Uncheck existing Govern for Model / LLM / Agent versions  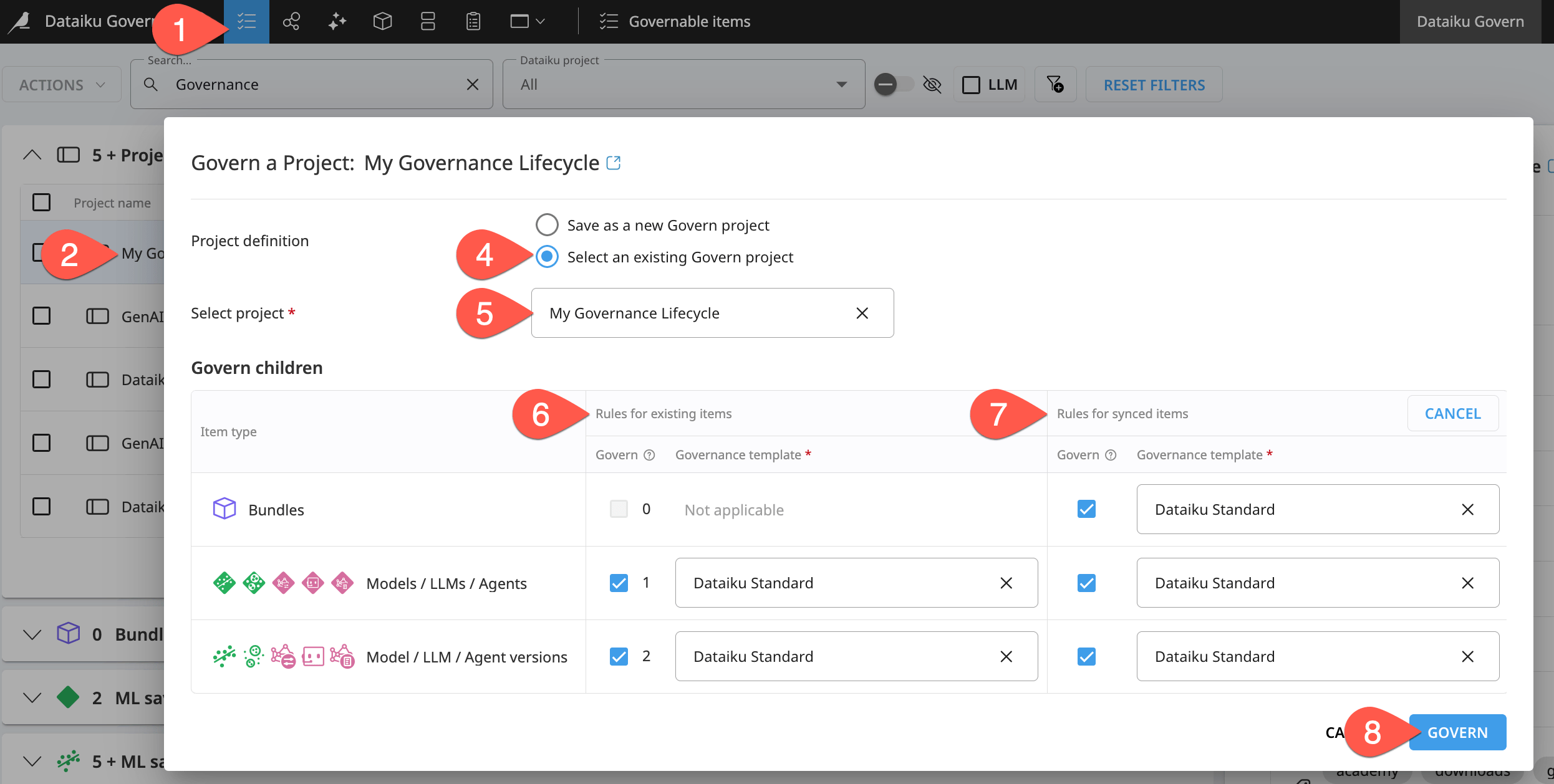[x=619, y=656]
